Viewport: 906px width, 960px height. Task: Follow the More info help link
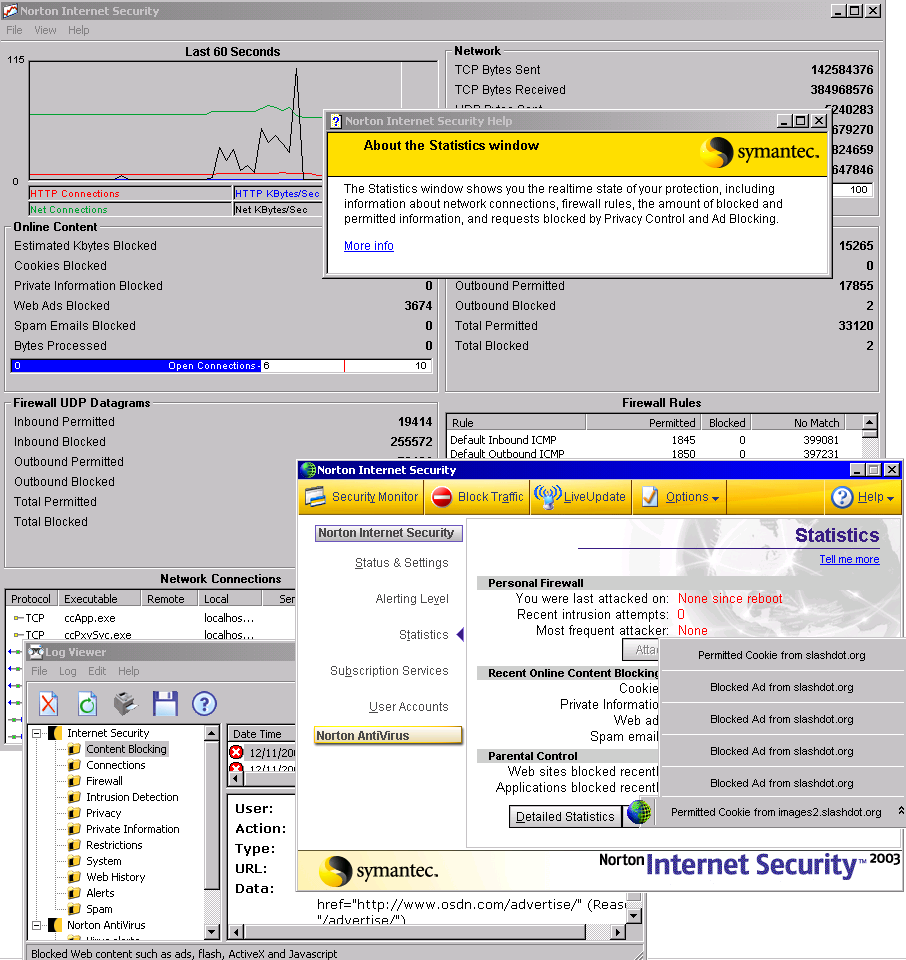point(369,246)
